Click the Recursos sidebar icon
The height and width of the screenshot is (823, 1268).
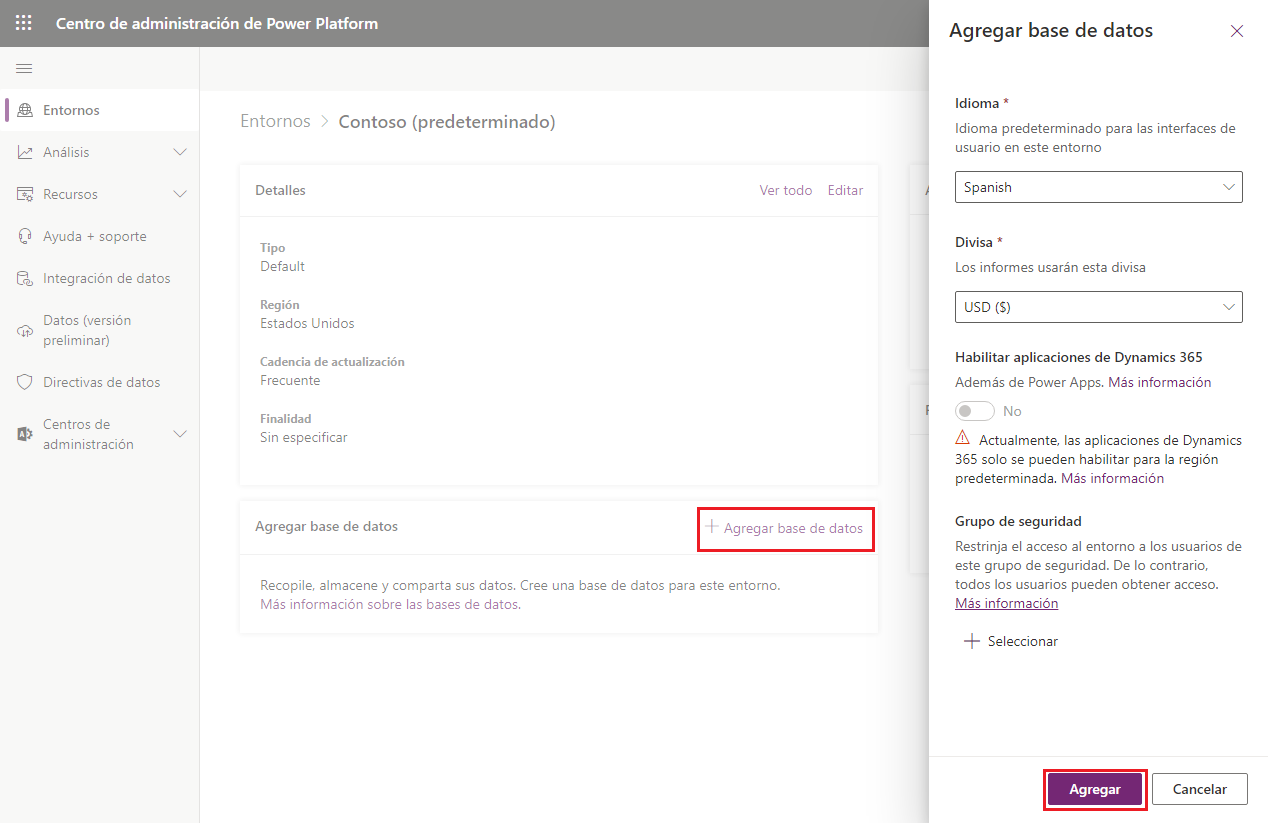25,194
